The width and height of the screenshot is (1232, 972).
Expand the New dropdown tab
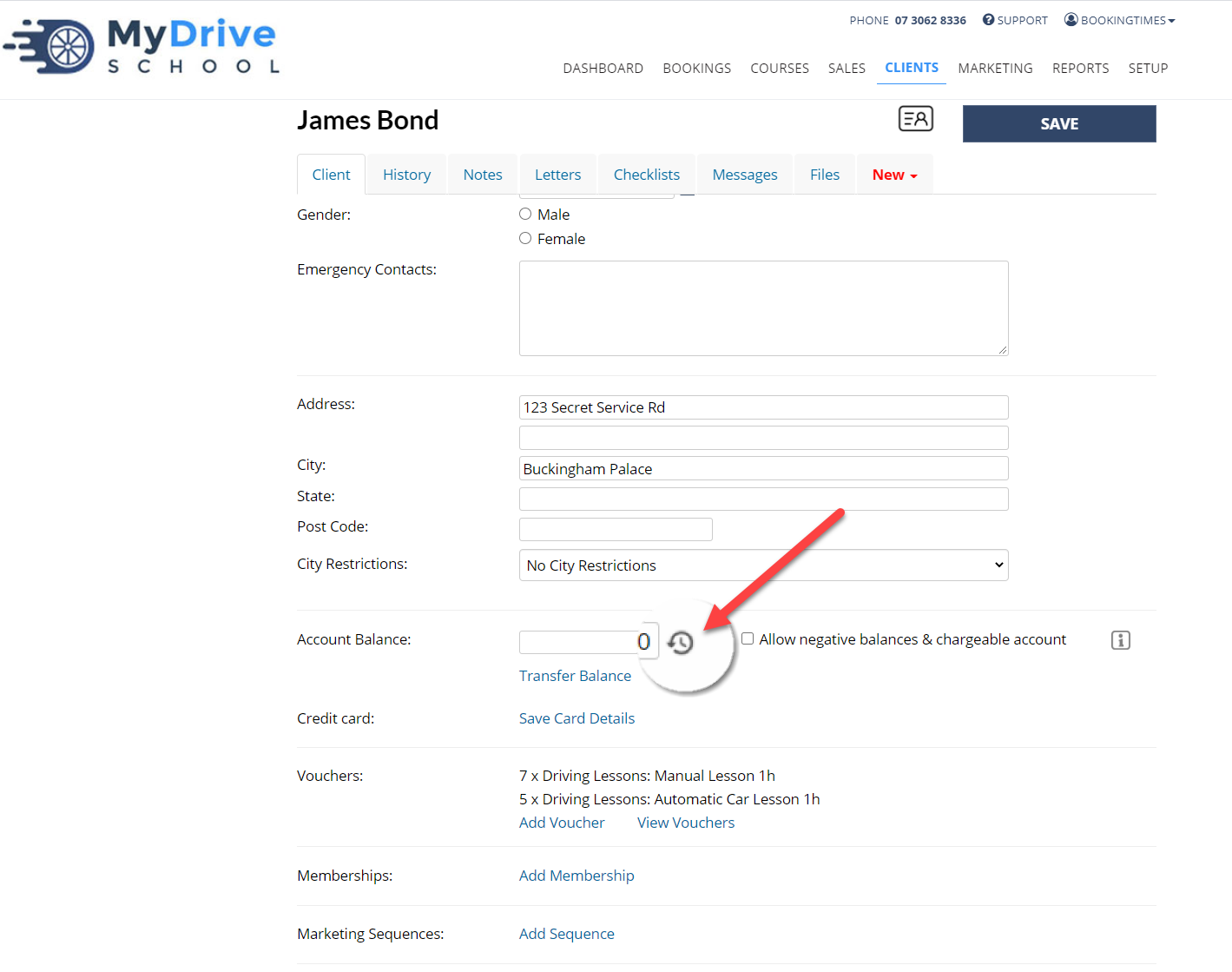894,175
